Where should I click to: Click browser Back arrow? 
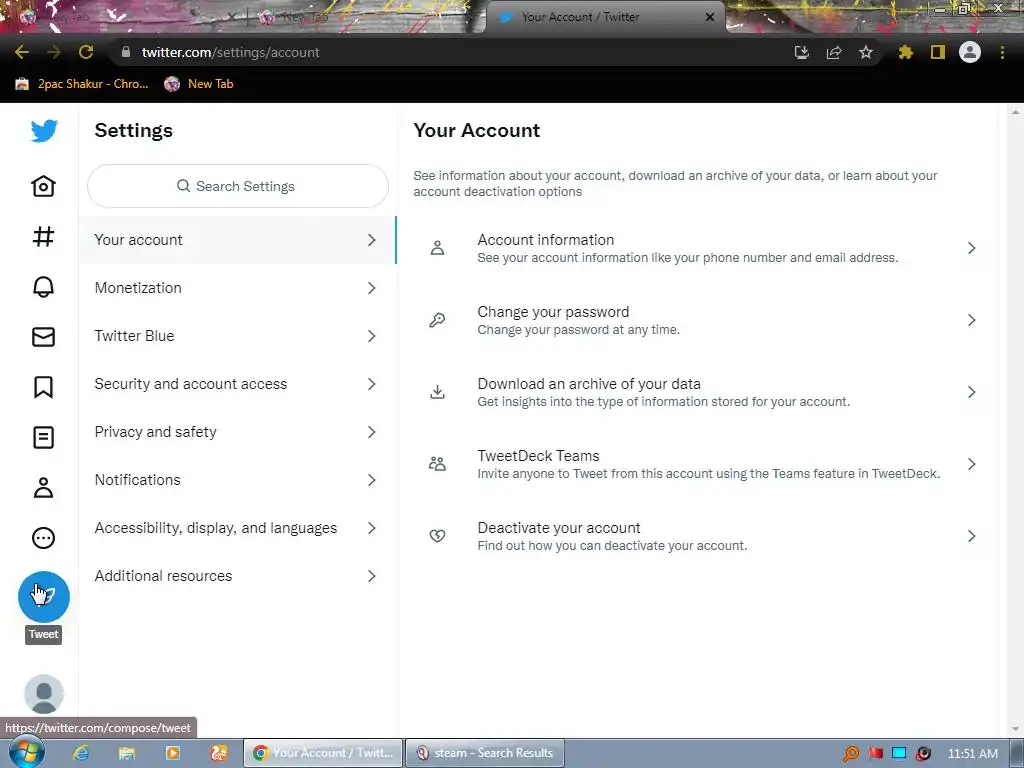pos(22,52)
